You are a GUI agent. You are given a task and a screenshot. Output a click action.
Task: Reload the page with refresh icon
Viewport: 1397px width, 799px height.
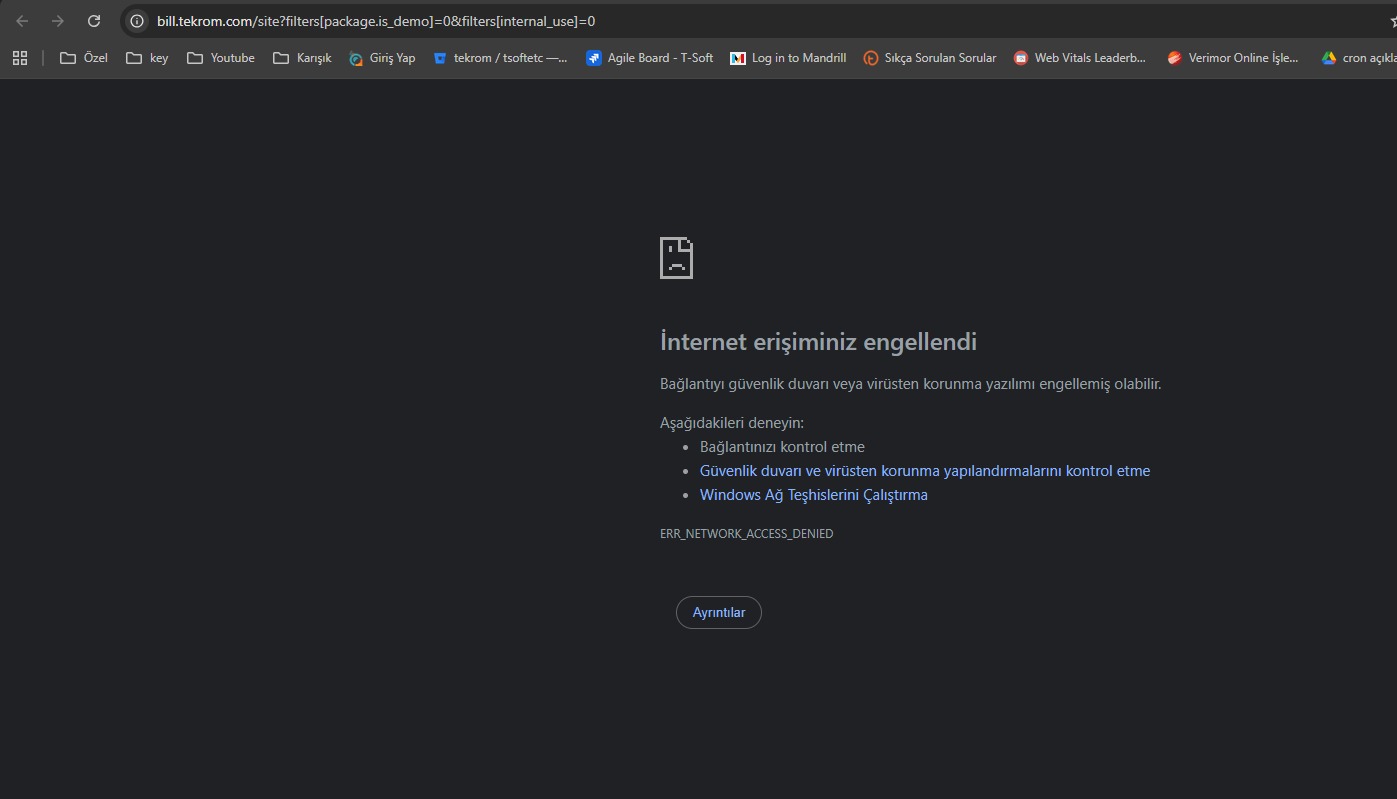[94, 21]
